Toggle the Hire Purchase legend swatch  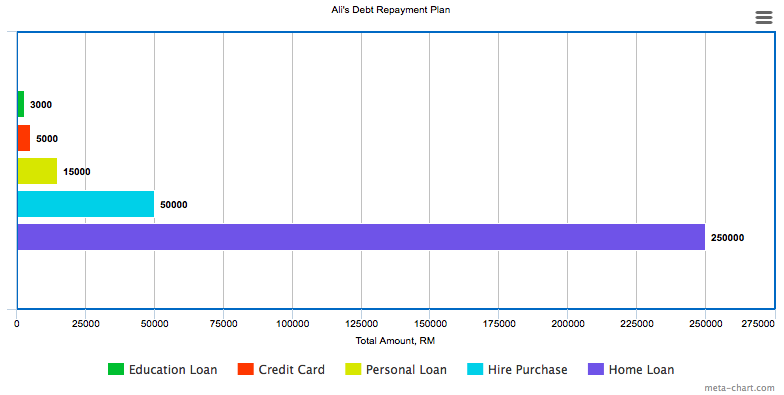click(475, 369)
